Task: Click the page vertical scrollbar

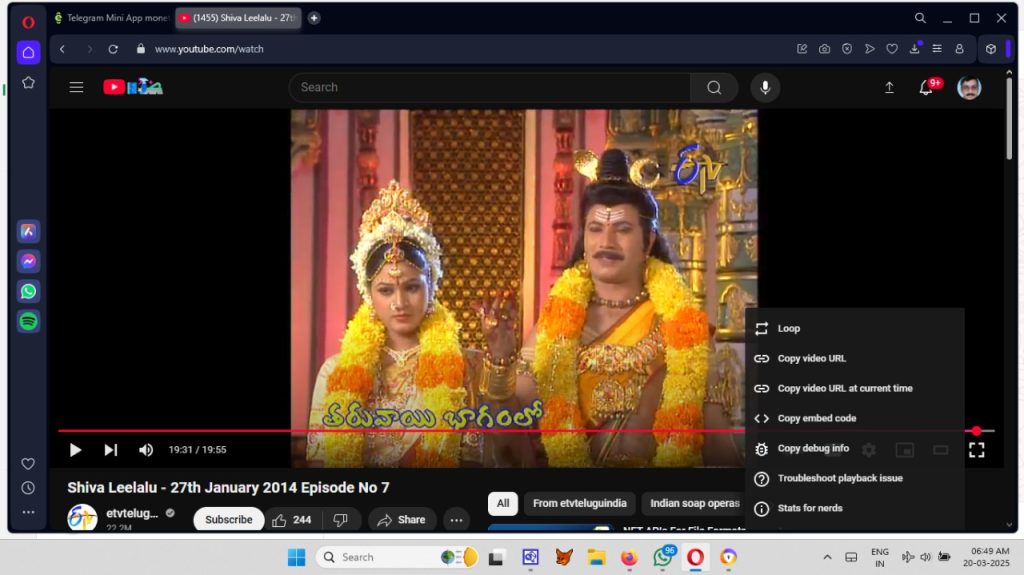Action: pos(1009,118)
